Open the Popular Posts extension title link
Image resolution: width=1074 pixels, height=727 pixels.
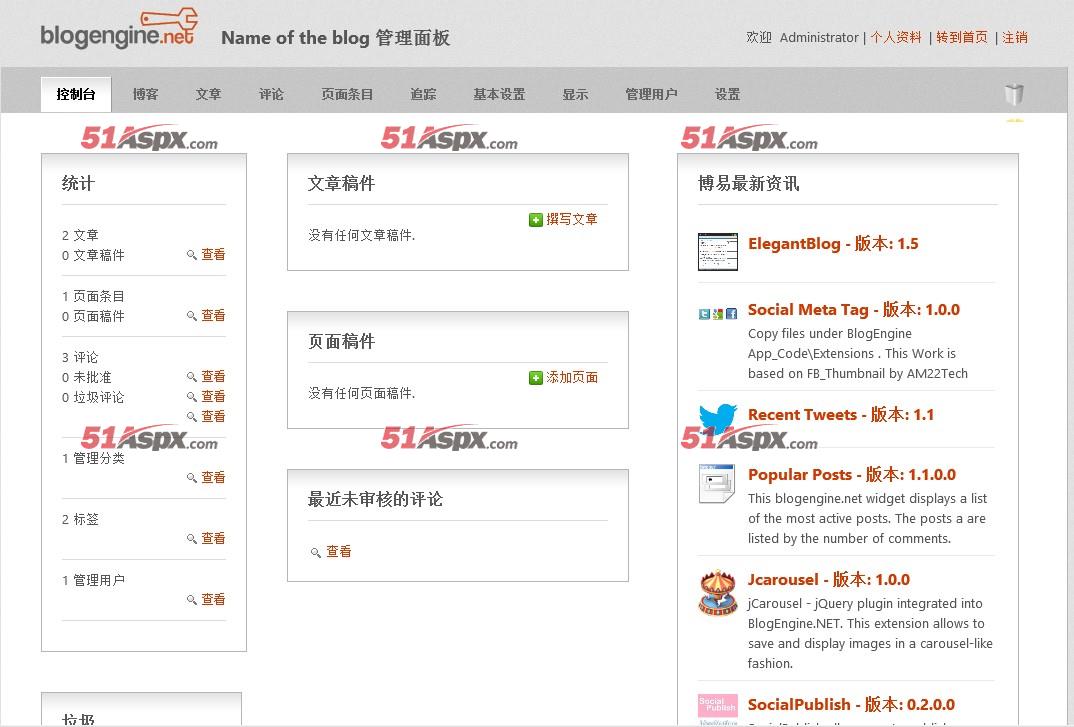(851, 474)
